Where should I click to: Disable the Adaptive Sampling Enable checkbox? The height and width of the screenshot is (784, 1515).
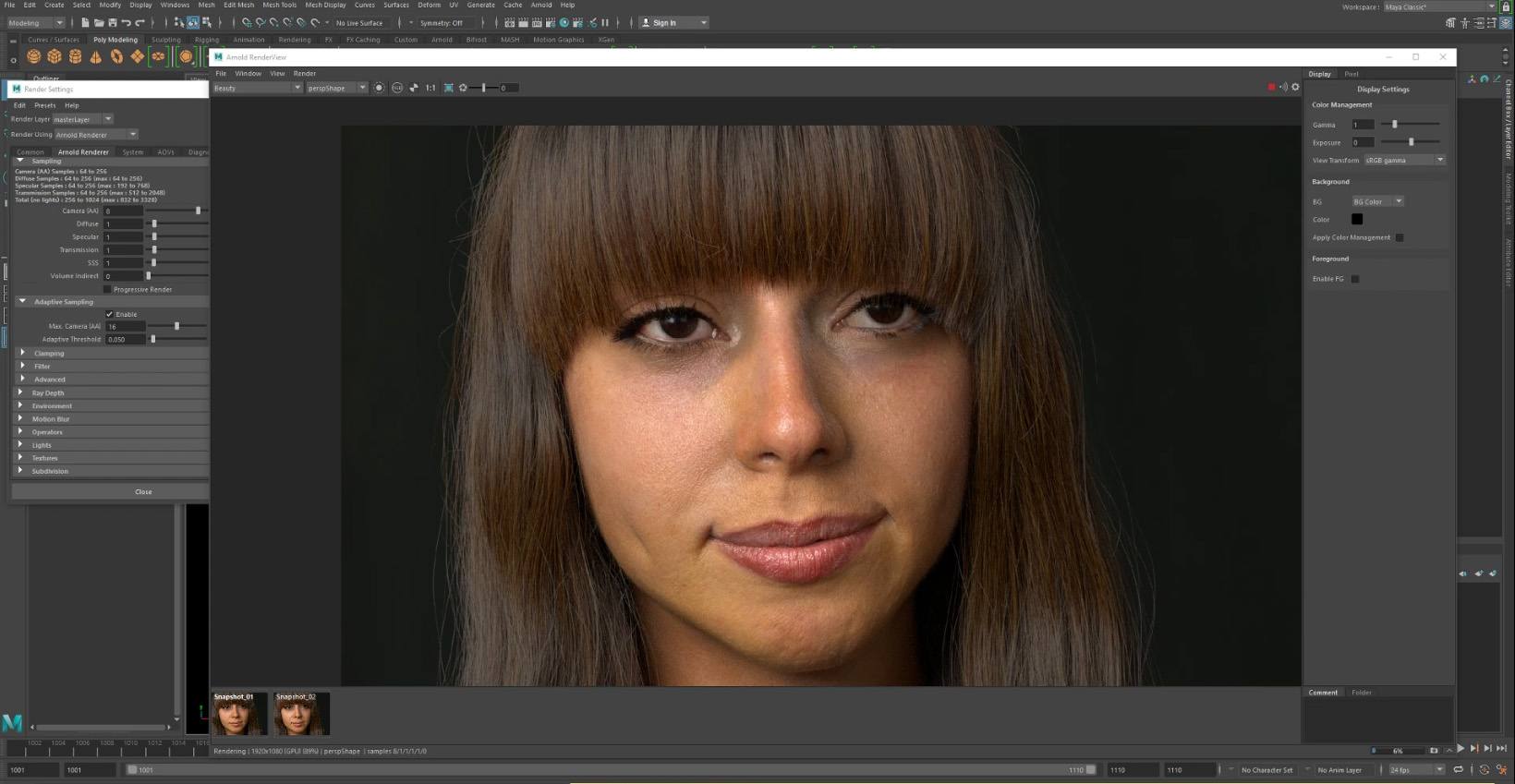tap(109, 314)
